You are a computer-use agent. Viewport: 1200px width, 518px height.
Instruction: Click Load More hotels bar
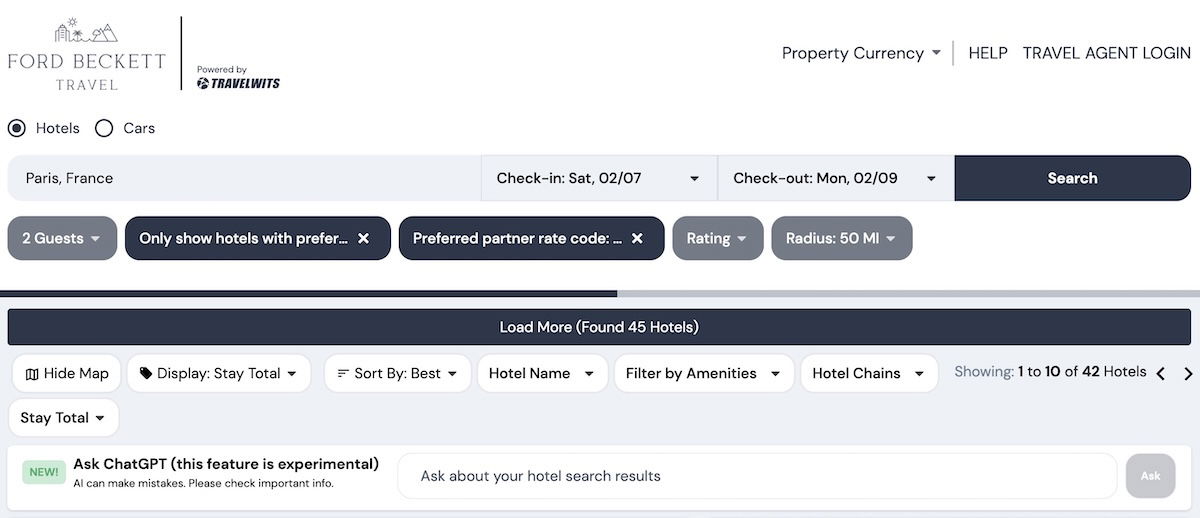coord(599,327)
